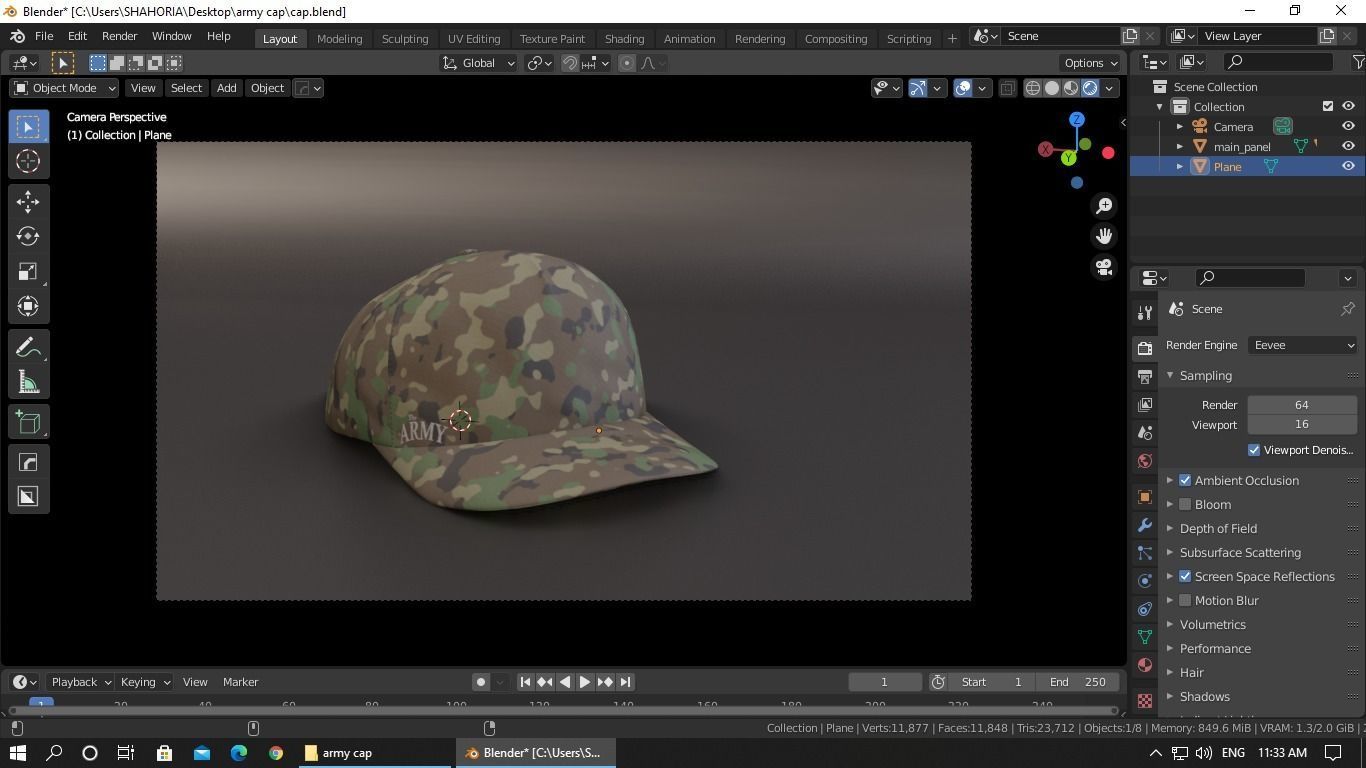Select the Move tool
This screenshot has width=1366, height=768.
[28, 201]
